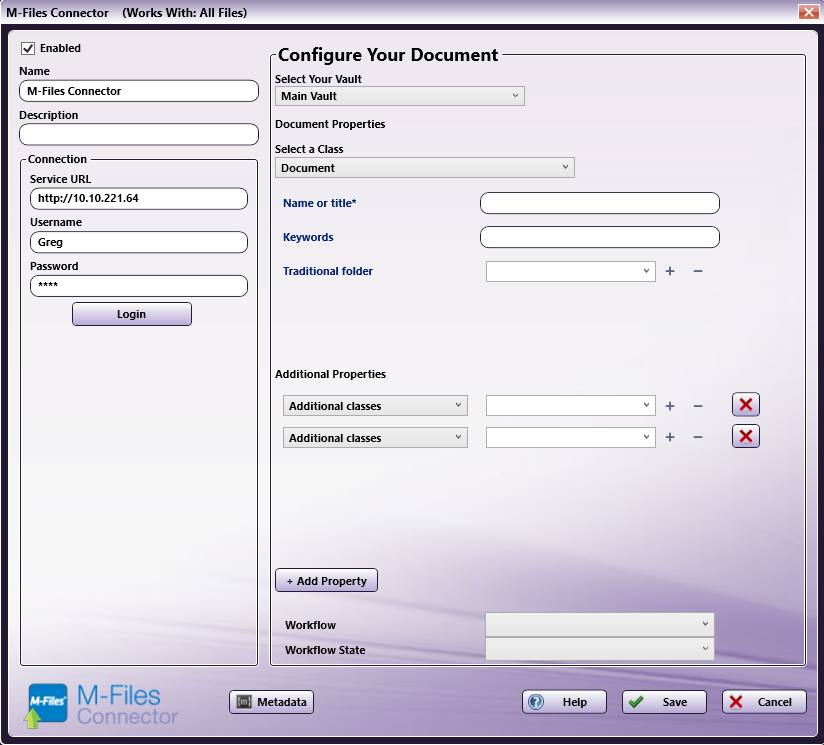Click plus icon on second Additional classes row
Image resolution: width=824 pixels, height=745 pixels.
pyautogui.click(x=670, y=437)
